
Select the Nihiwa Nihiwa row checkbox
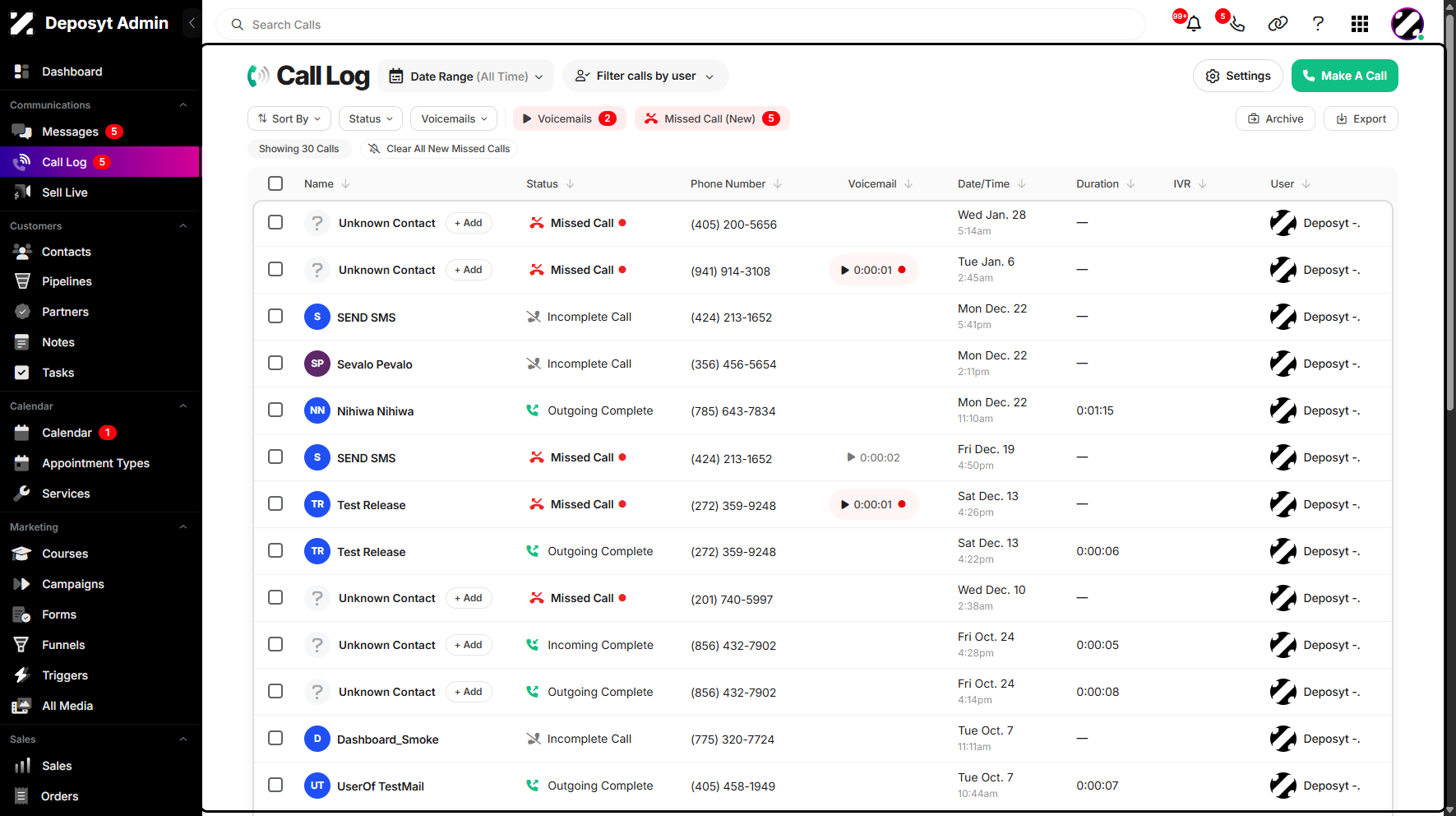(275, 410)
